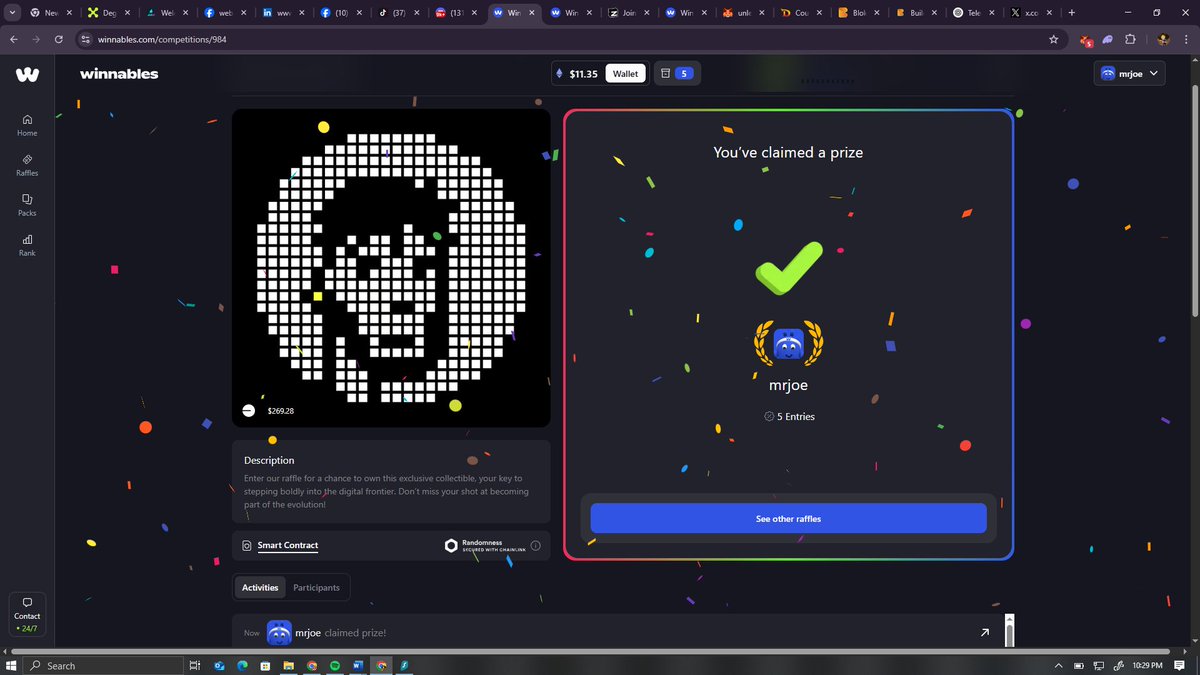The image size is (1200, 675).
Task: Expand the mrjoe account dropdown
Action: [1130, 73]
